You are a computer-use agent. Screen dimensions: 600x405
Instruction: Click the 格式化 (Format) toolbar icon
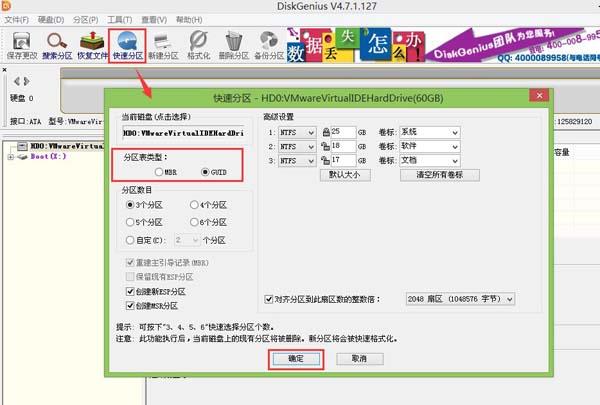pos(198,42)
